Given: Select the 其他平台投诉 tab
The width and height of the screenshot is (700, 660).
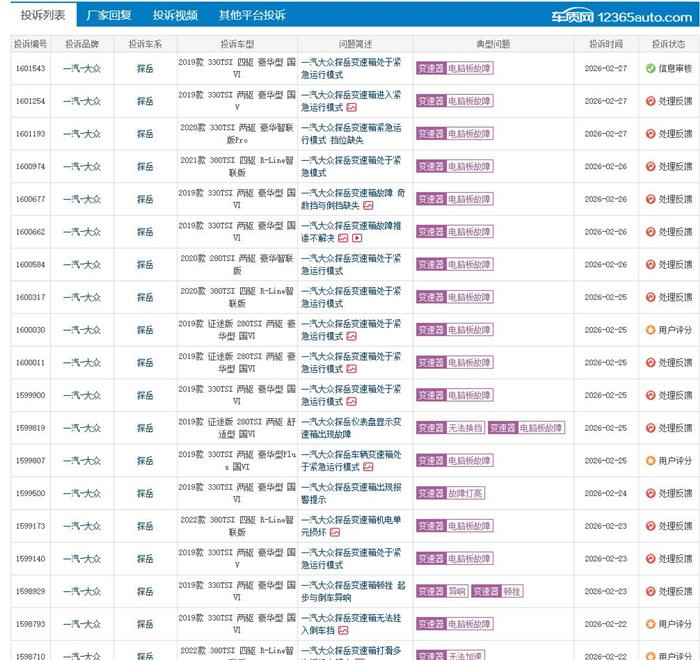Looking at the screenshot, I should tap(252, 16).
